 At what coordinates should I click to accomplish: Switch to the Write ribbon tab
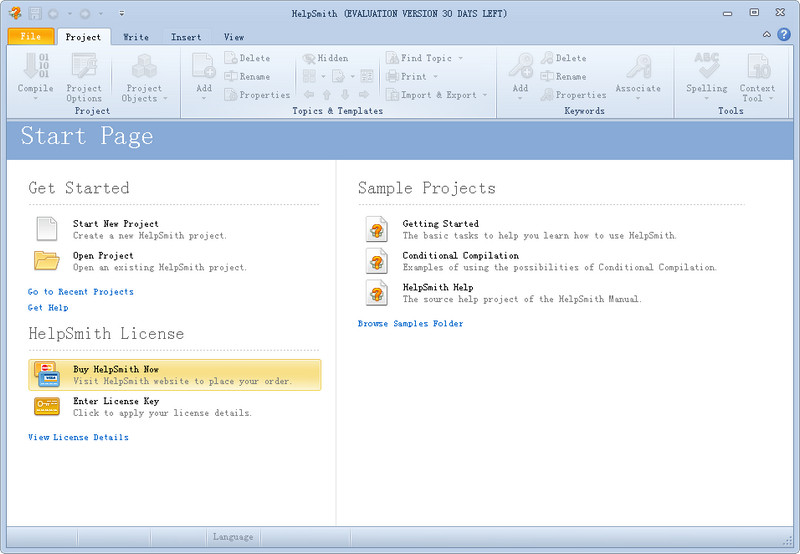pos(136,37)
